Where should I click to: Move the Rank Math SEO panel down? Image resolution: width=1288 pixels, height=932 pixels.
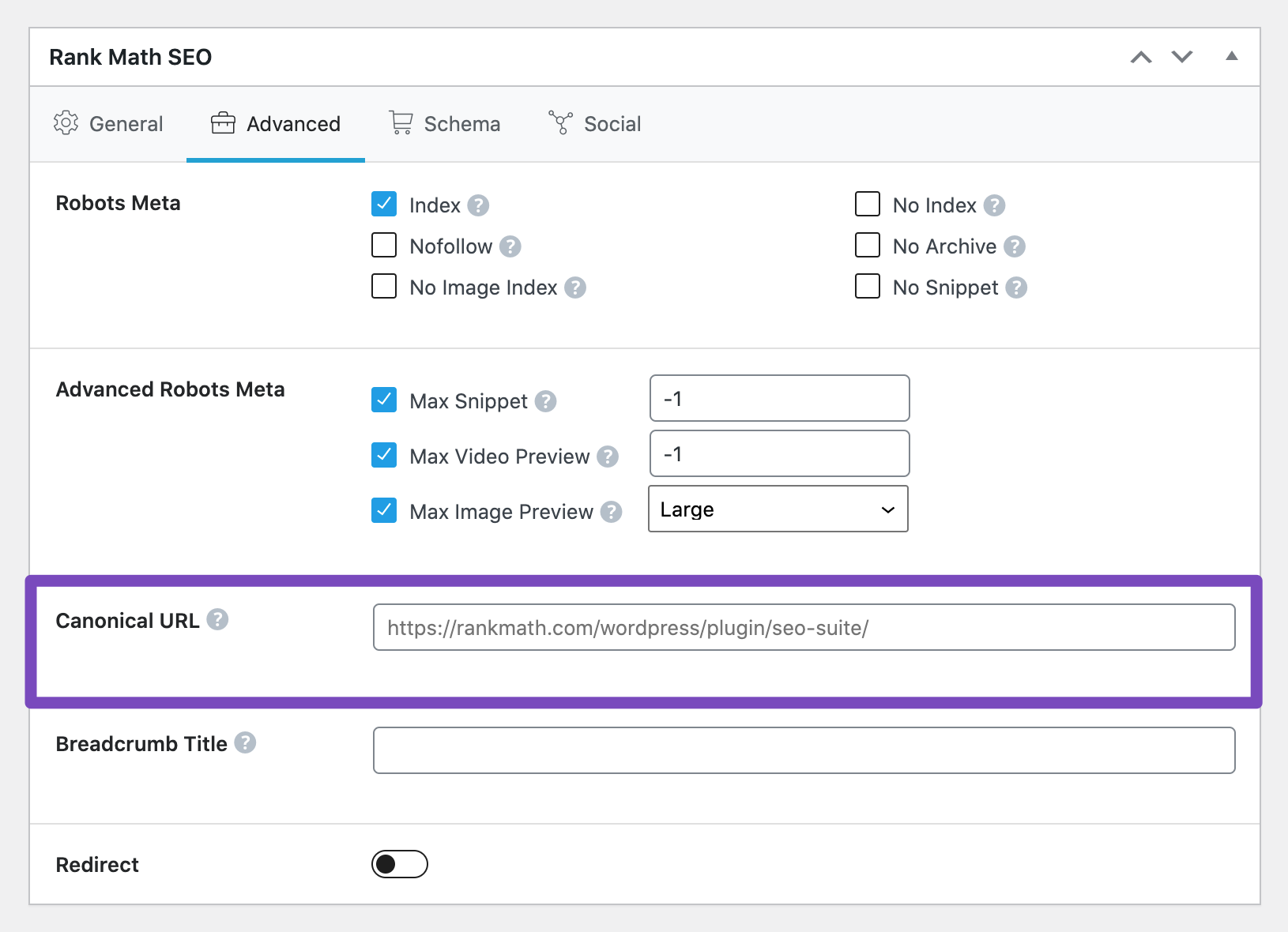[x=1182, y=56]
